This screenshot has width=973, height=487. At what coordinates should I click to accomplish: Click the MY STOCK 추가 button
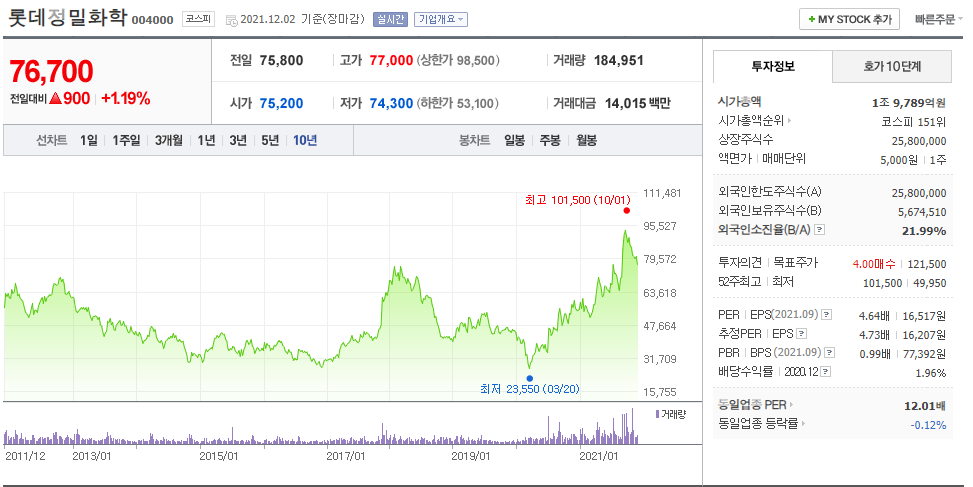tap(849, 19)
